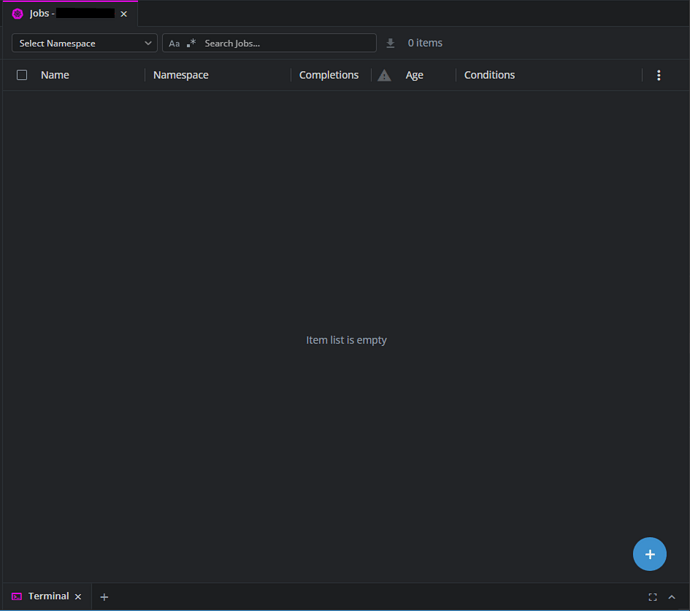Maximize the terminal dock panel
The height and width of the screenshot is (611, 690).
point(653,597)
